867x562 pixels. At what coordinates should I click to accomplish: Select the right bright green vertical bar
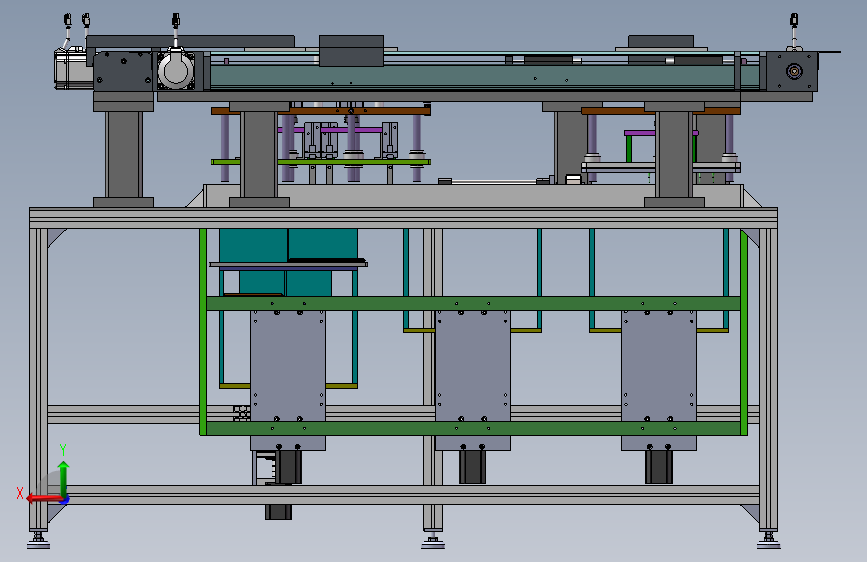[x=744, y=332]
